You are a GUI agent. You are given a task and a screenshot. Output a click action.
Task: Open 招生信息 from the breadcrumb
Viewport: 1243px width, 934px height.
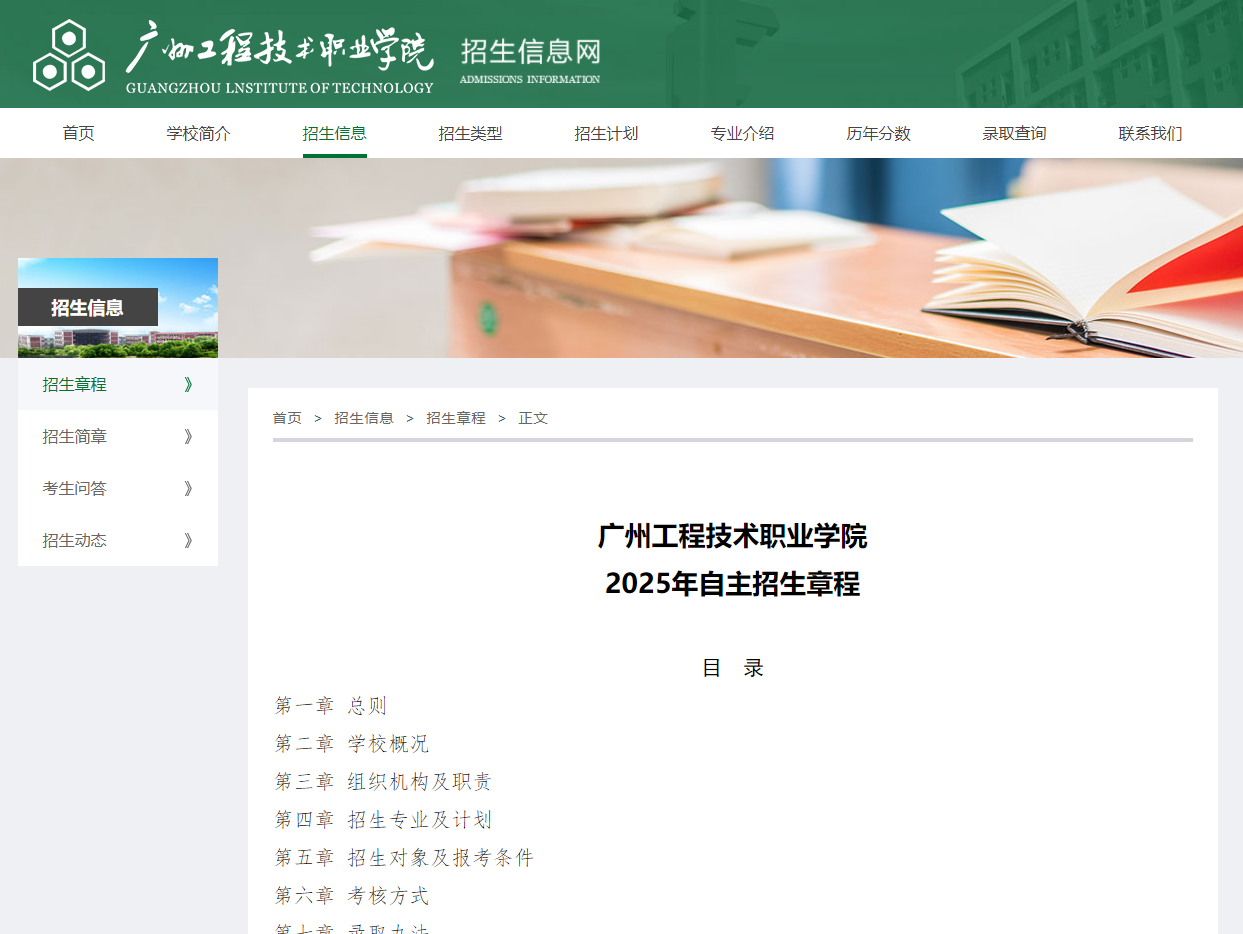click(x=363, y=418)
